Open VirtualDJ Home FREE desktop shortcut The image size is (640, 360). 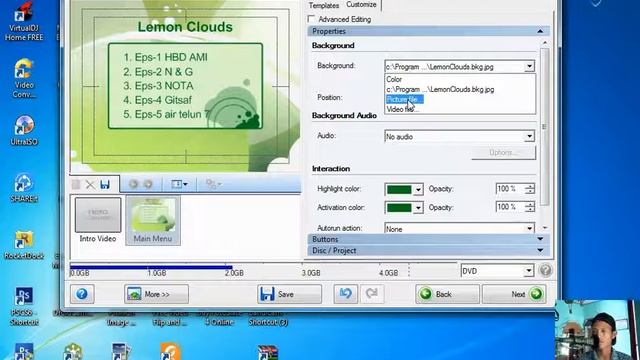tap(24, 21)
